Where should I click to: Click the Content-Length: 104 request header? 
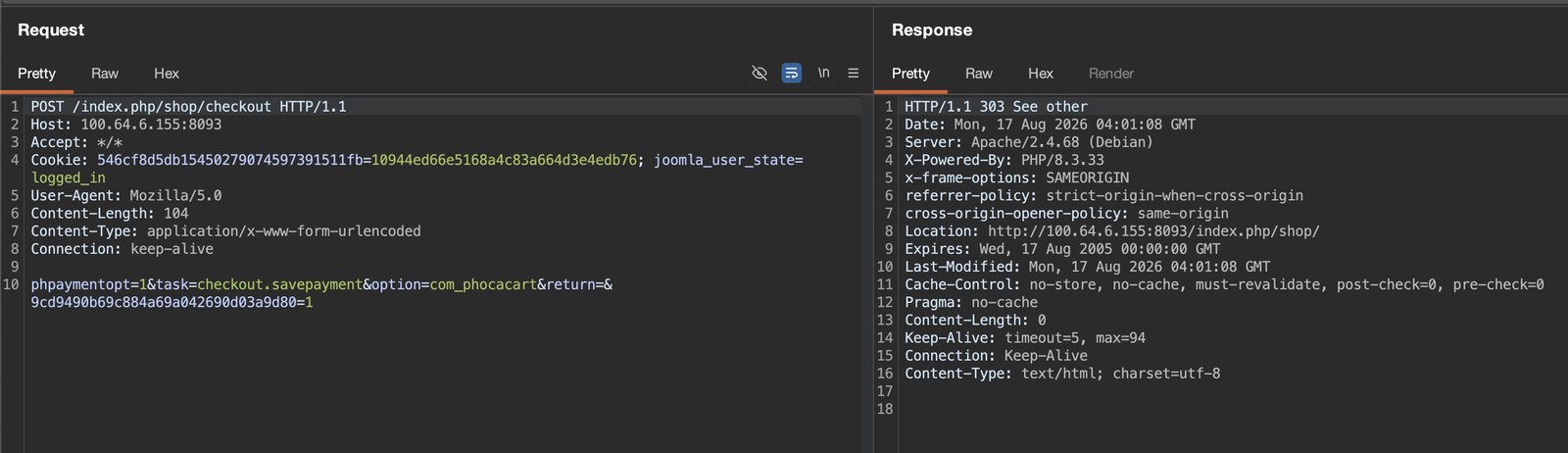click(110, 213)
